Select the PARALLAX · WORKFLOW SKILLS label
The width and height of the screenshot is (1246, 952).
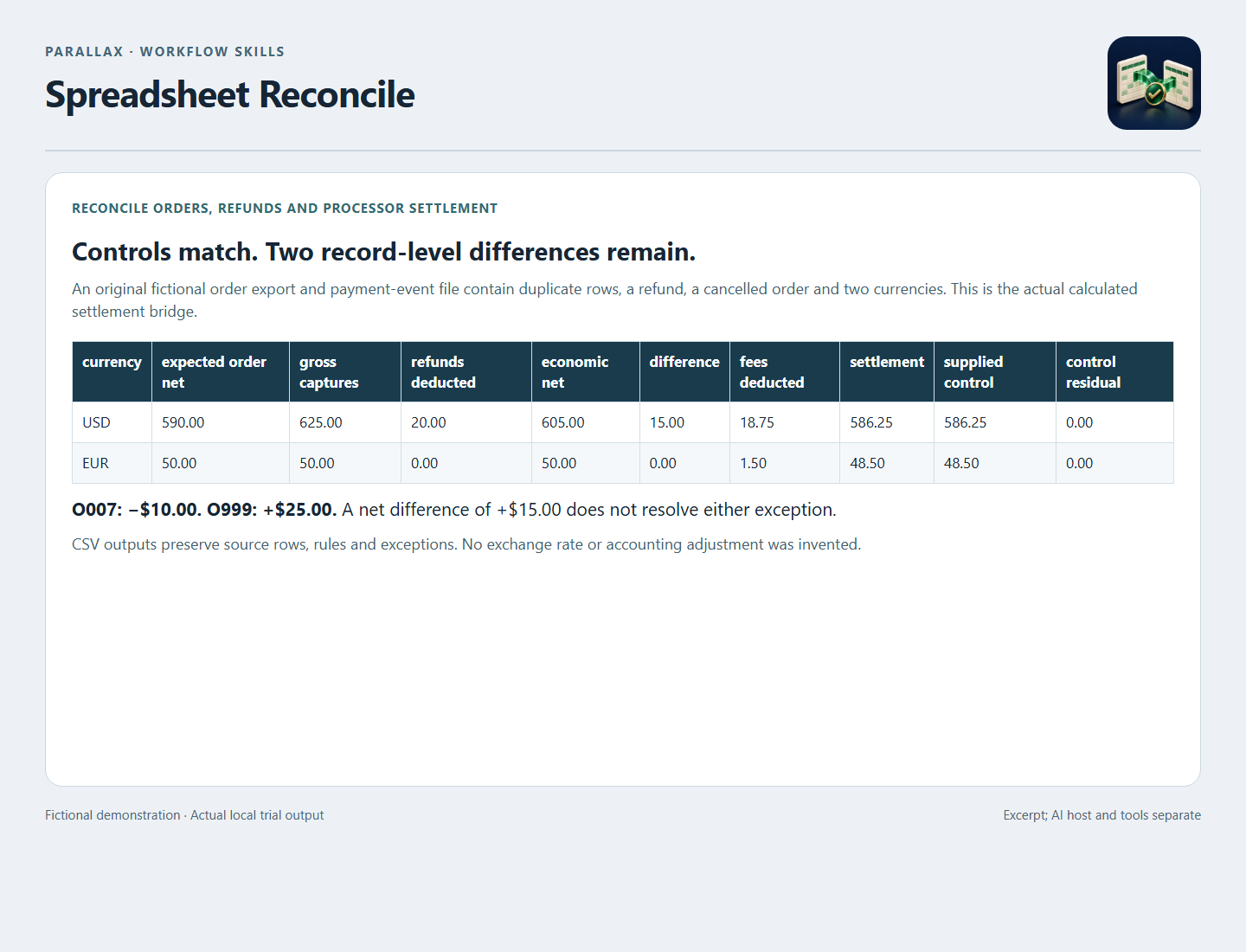pos(164,52)
